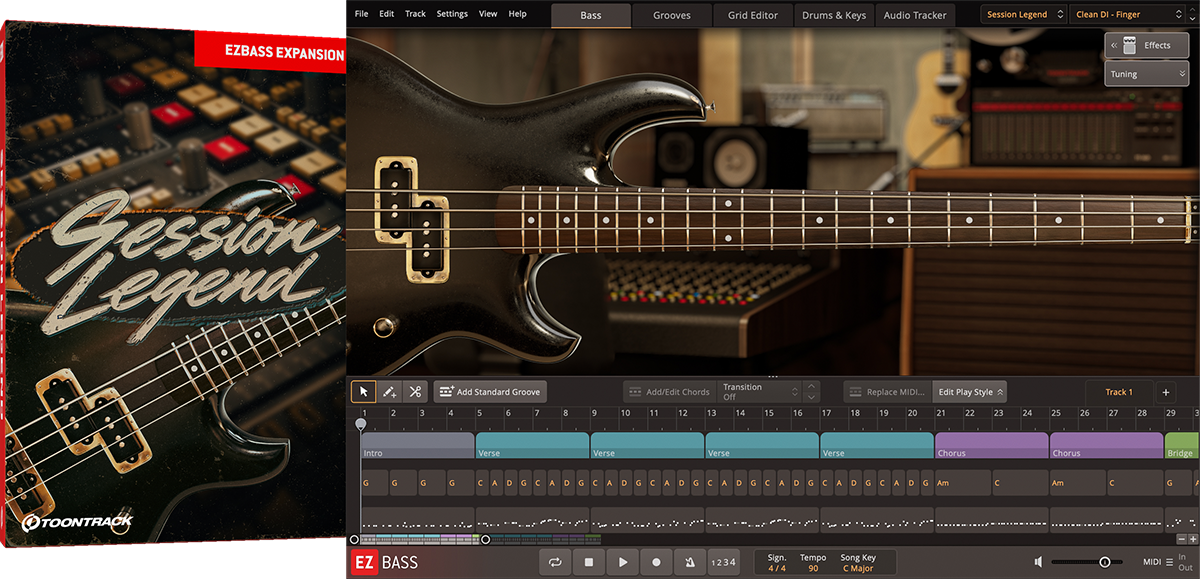
Task: Select the Track 1 tab
Action: (1119, 392)
